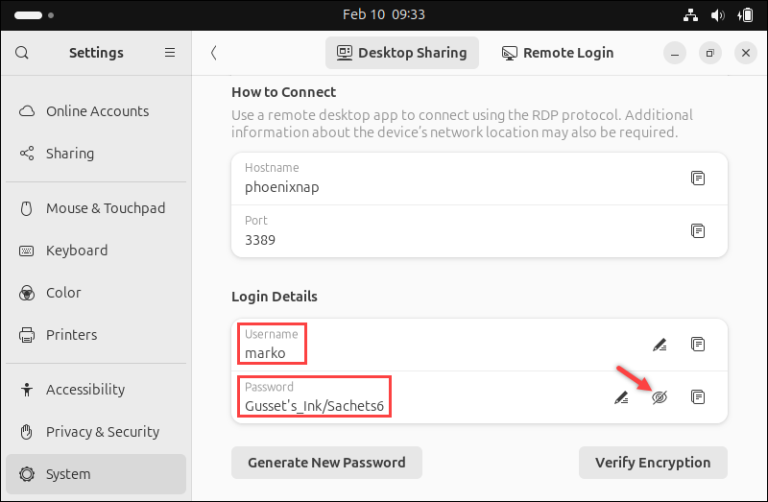The image size is (768, 502).
Task: Open the system status menu
Action: pos(718,15)
